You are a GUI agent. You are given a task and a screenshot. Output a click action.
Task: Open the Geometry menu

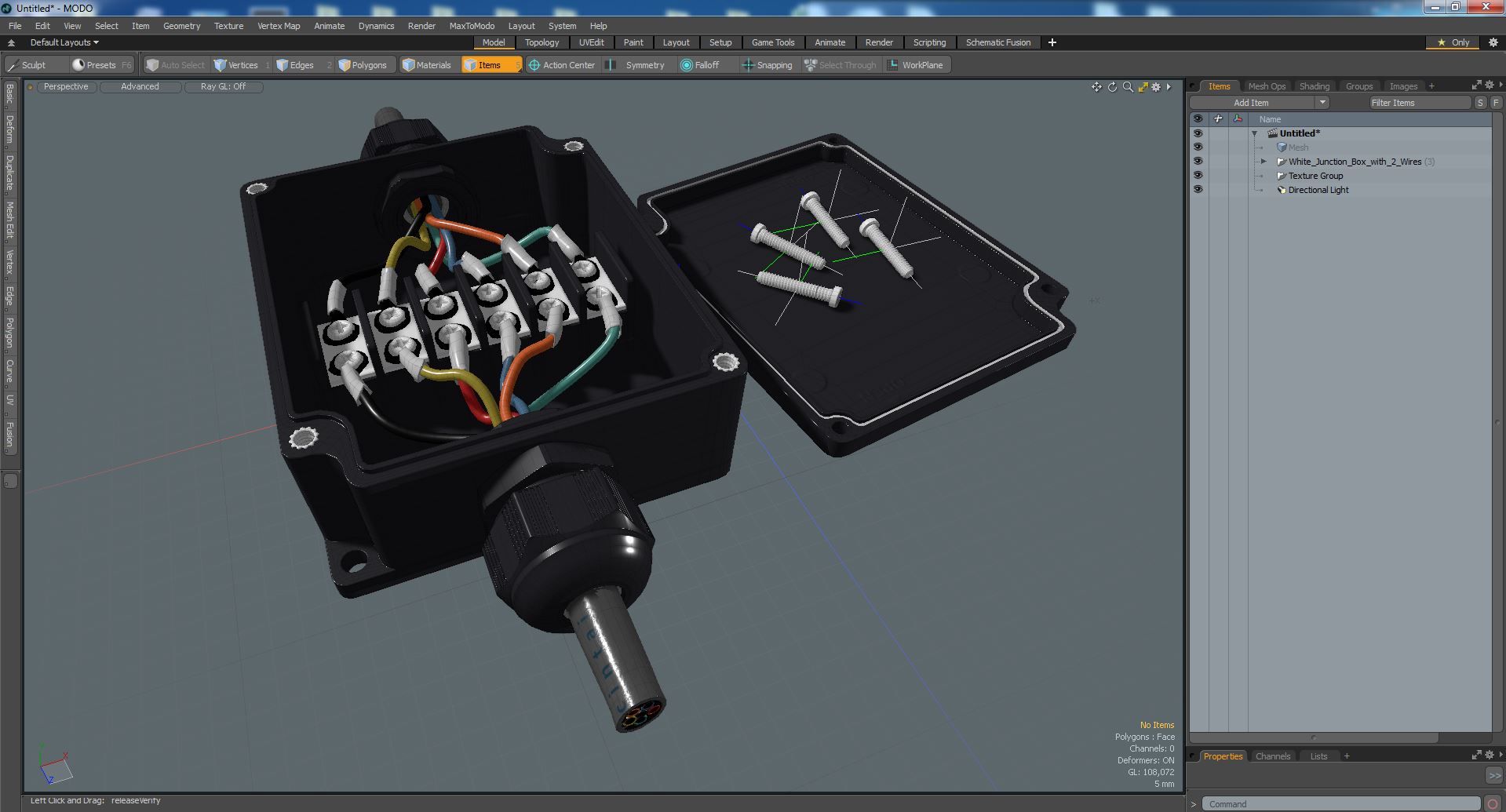181,26
